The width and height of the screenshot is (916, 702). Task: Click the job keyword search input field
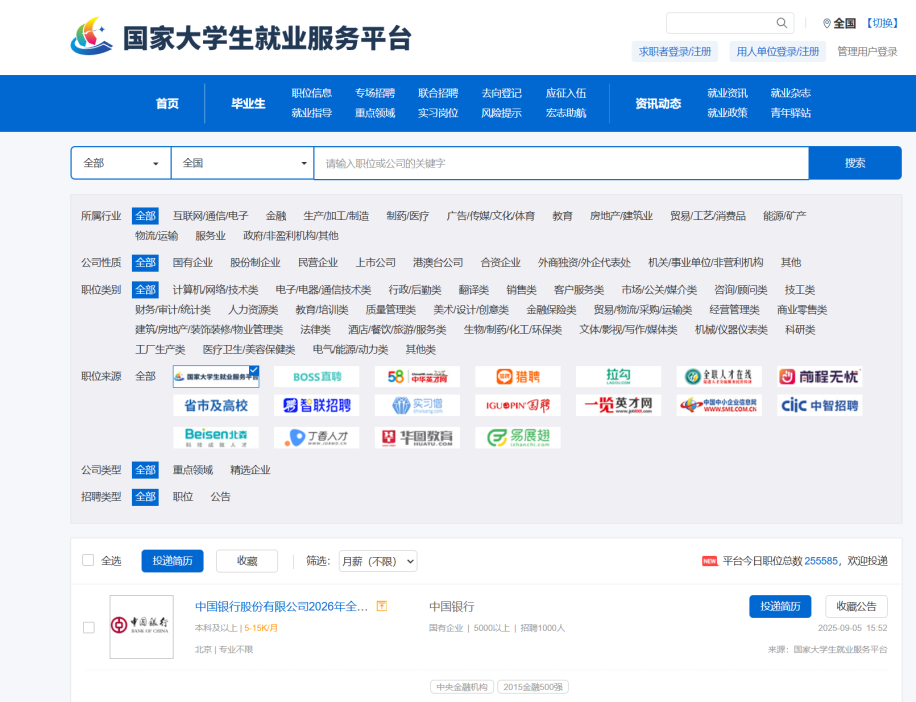[x=560, y=163]
